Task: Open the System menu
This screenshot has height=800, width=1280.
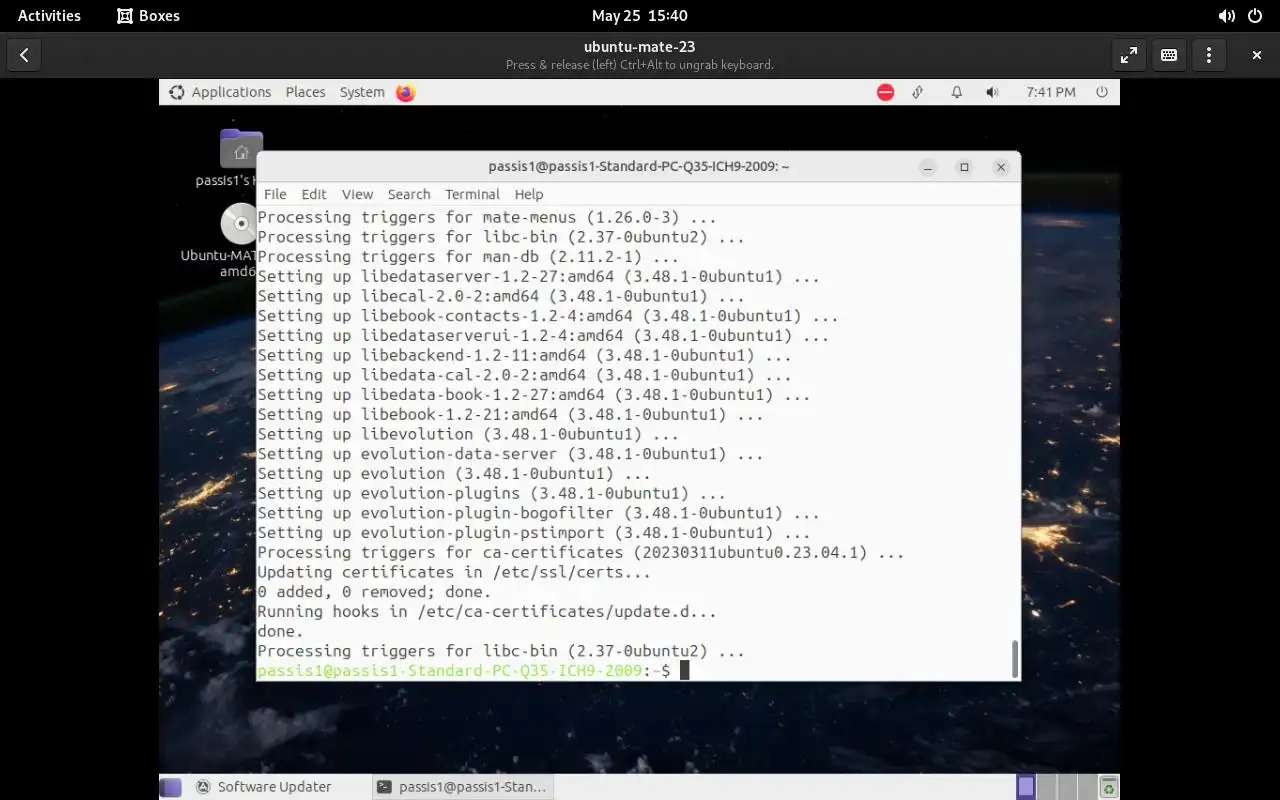Action: tap(362, 92)
